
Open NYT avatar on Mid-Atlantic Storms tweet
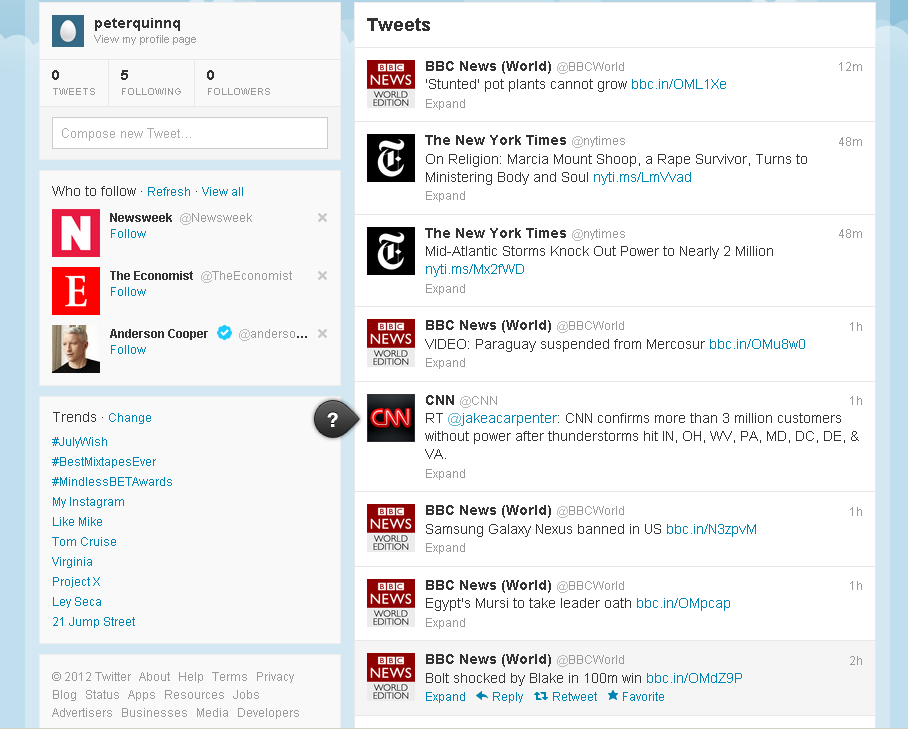[x=391, y=251]
